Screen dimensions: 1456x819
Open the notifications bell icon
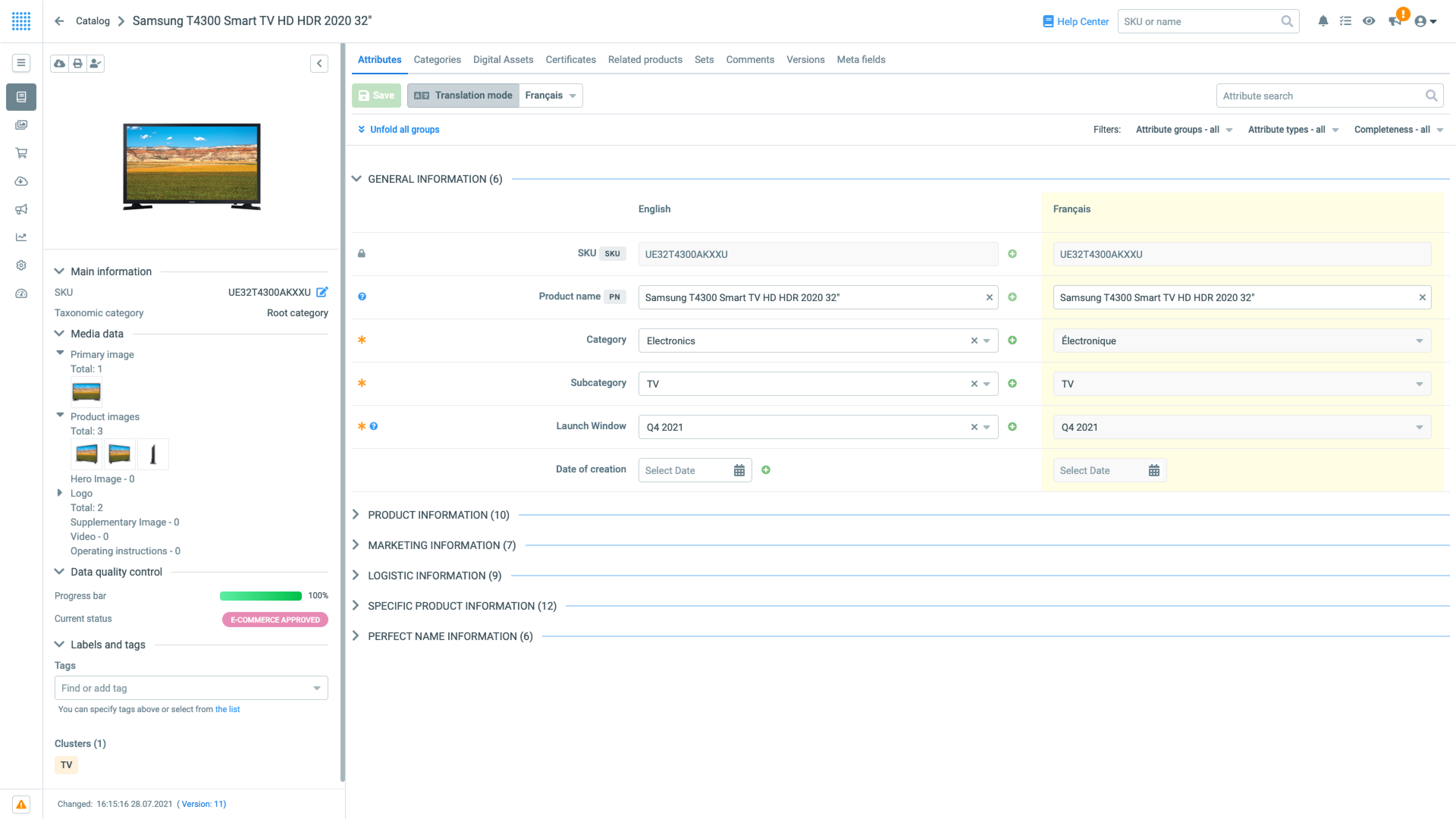(1323, 22)
